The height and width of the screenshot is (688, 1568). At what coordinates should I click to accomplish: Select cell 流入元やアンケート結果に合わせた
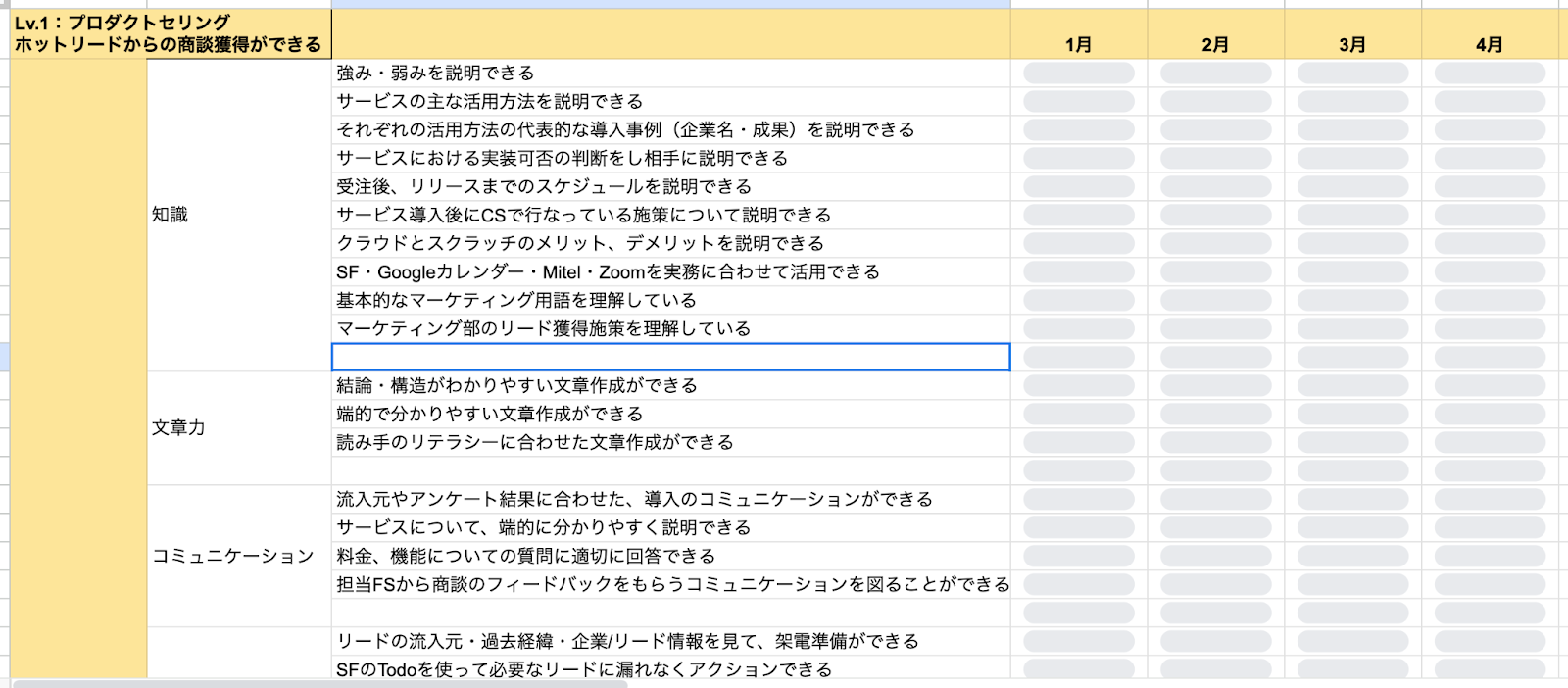click(x=671, y=500)
